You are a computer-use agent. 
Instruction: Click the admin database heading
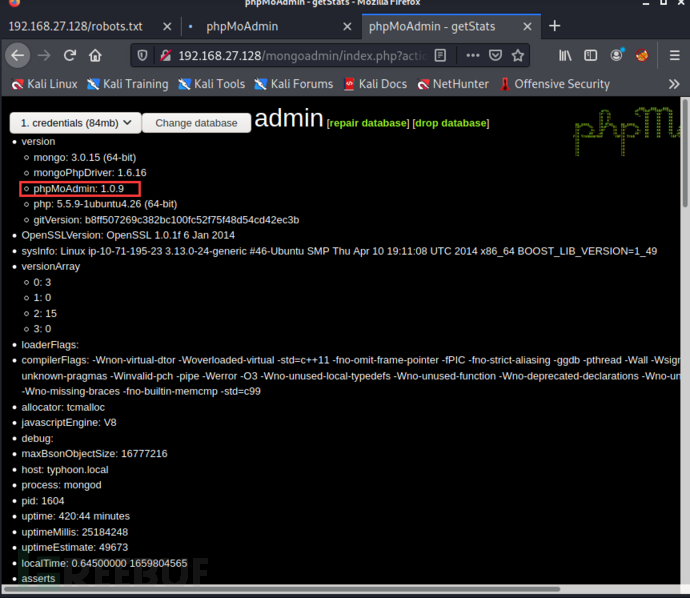[x=289, y=118]
